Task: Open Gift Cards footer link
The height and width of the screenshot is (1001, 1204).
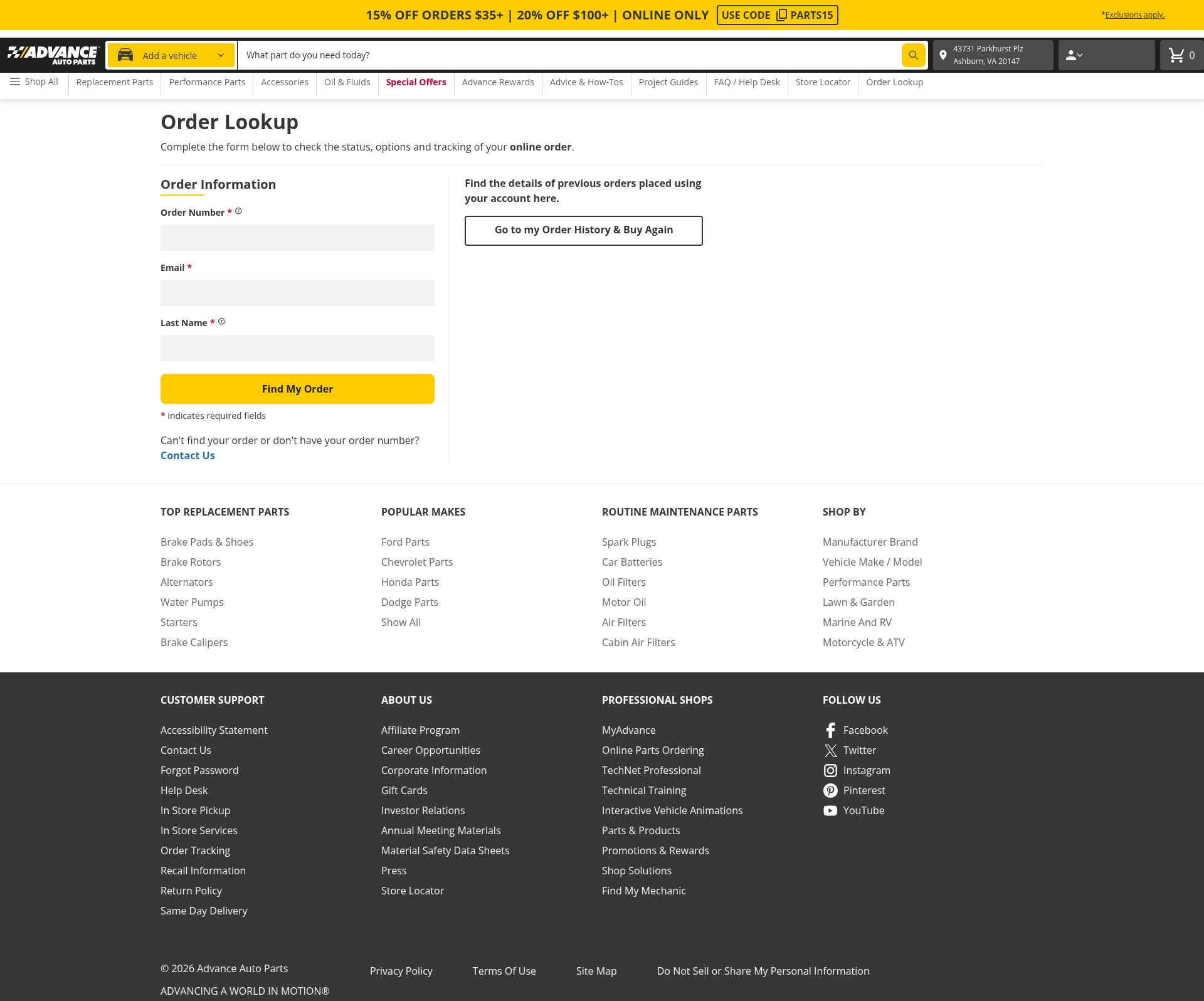Action: [x=404, y=790]
